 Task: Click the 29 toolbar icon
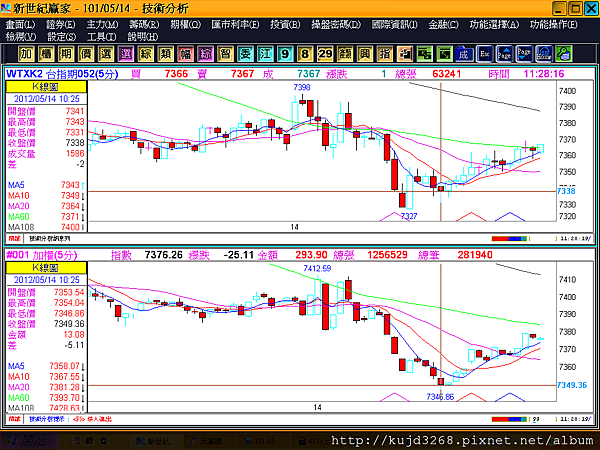pos(324,54)
